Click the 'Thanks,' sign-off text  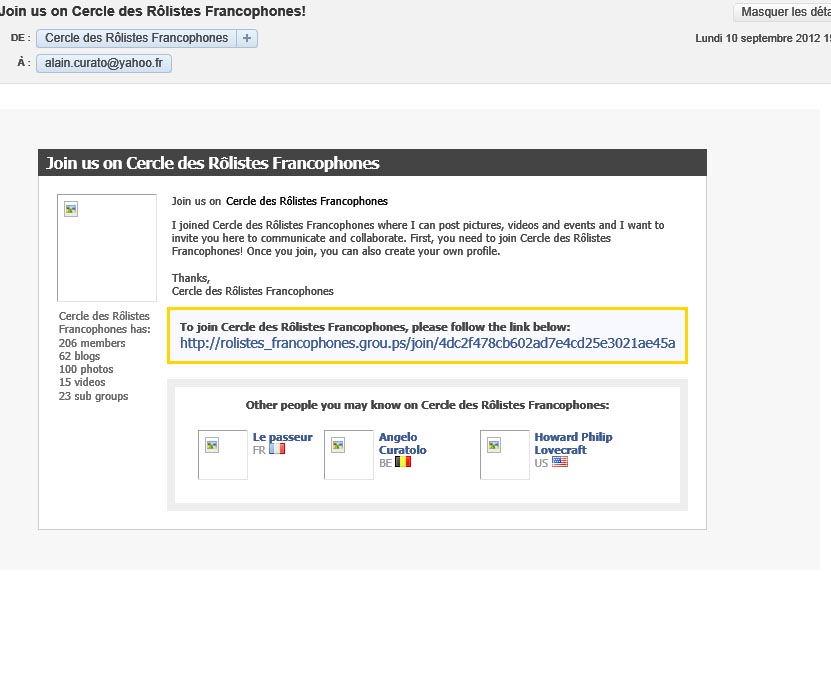point(191,278)
